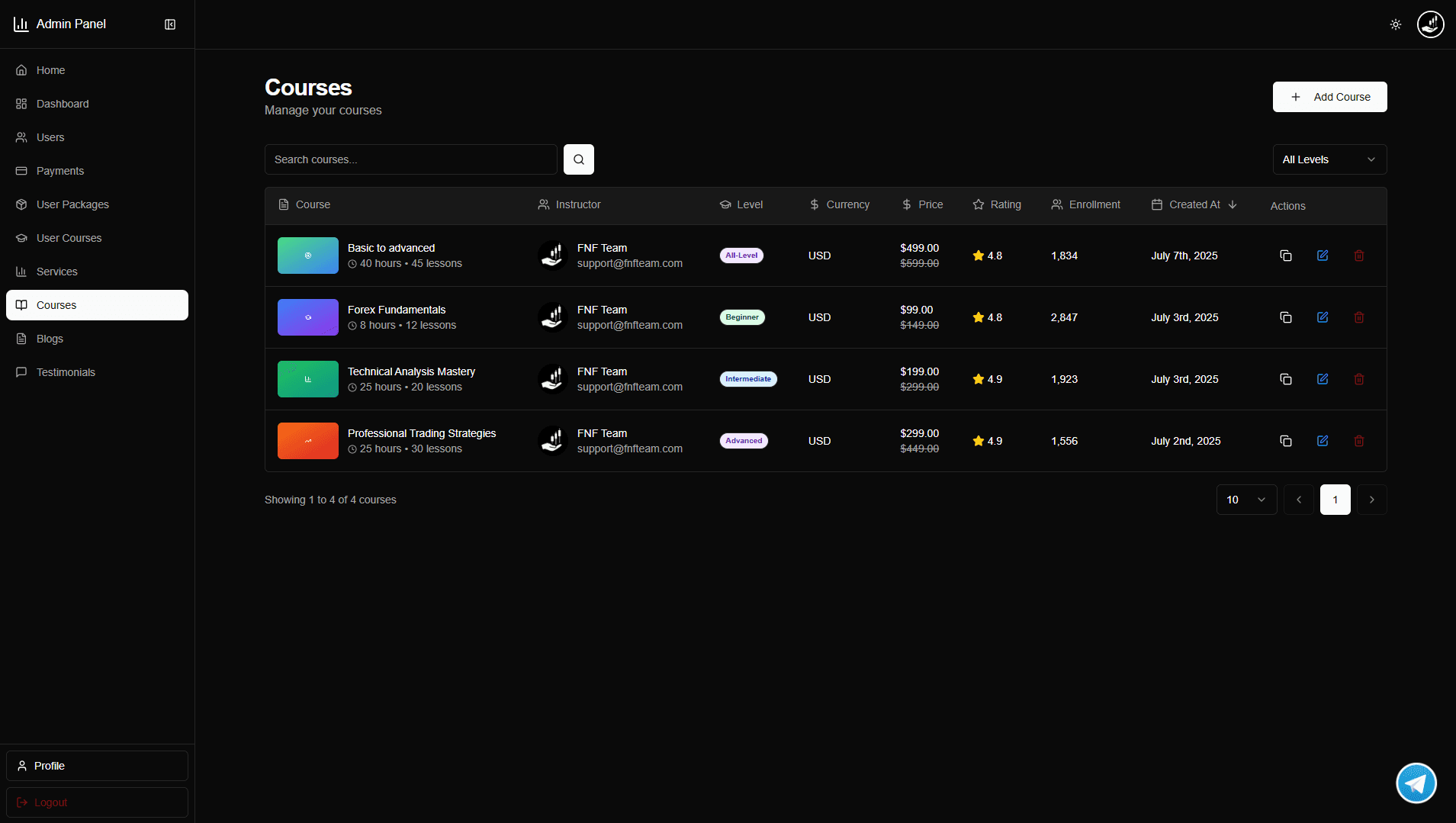Go to Home in sidebar
The width and height of the screenshot is (1456, 823).
point(97,70)
